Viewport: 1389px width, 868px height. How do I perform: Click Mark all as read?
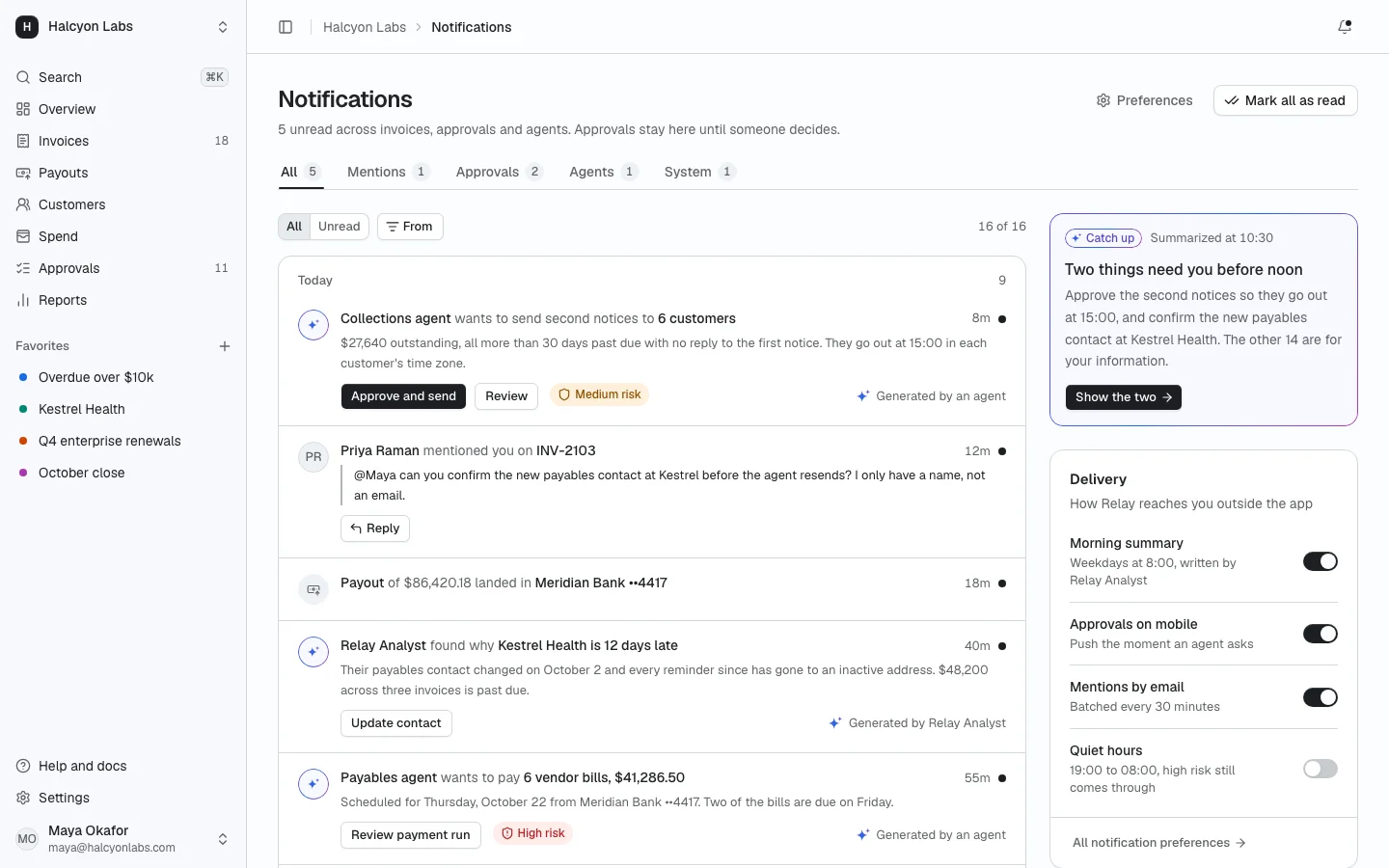(x=1285, y=100)
